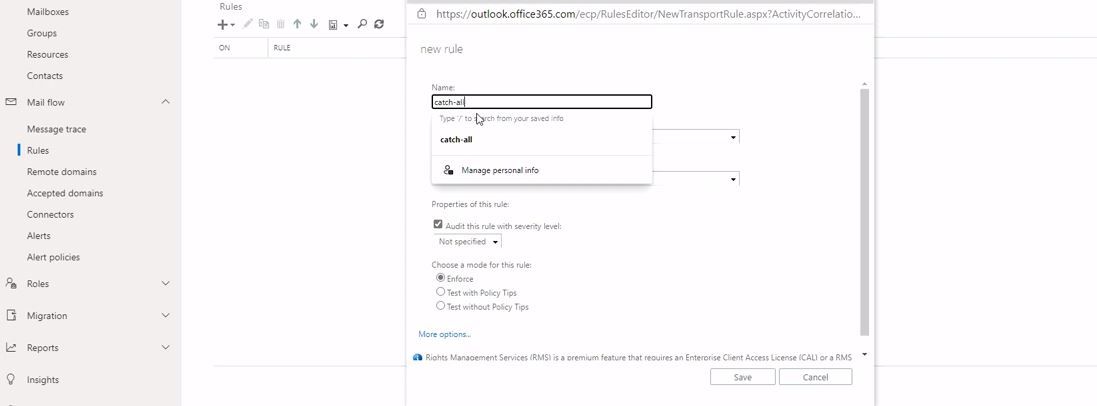Expand the Roles section in sidebar
This screenshot has width=1097, height=406.
[x=165, y=284]
